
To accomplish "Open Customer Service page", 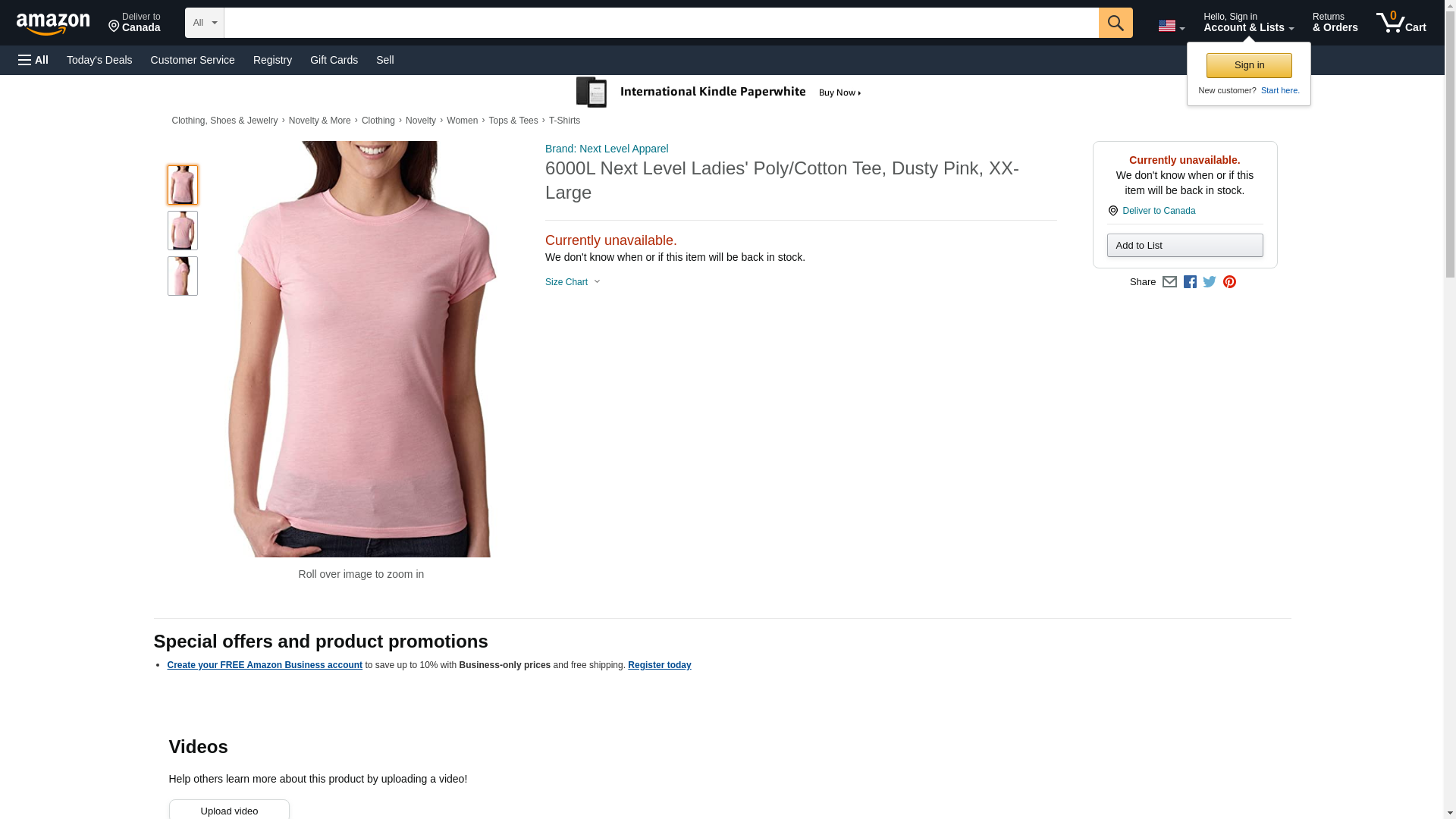I will point(193,60).
